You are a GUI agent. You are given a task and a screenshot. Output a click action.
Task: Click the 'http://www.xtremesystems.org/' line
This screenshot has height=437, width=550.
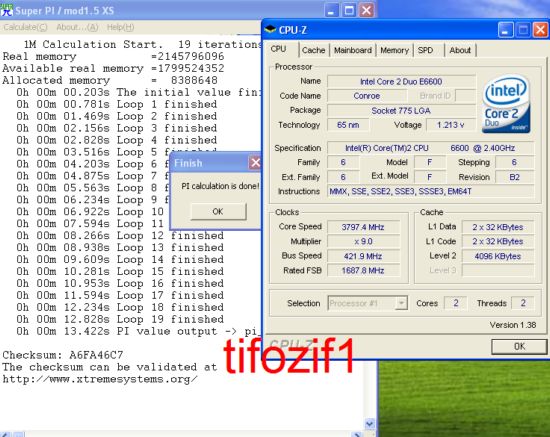click(100, 379)
